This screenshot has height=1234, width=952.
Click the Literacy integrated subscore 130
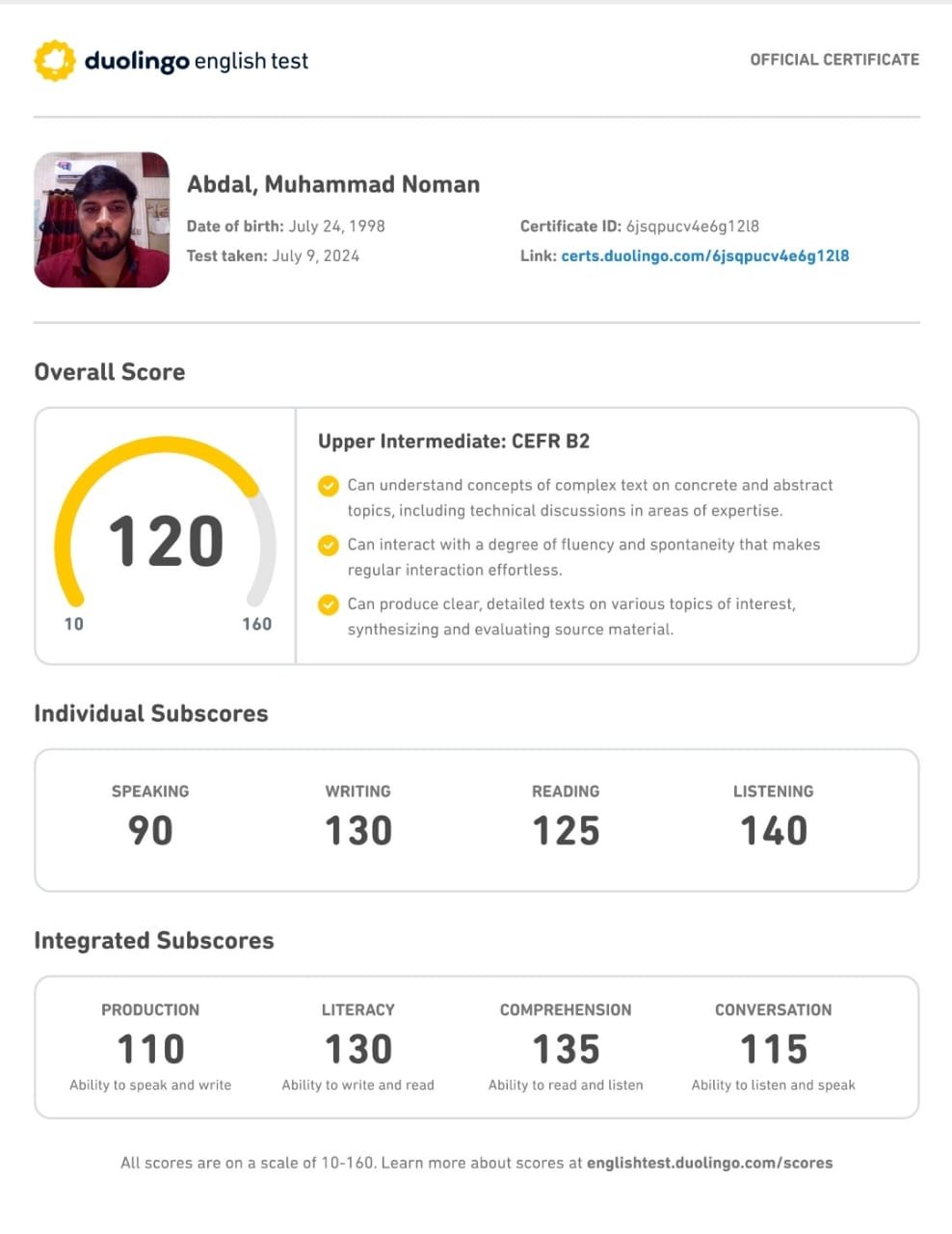click(358, 1049)
